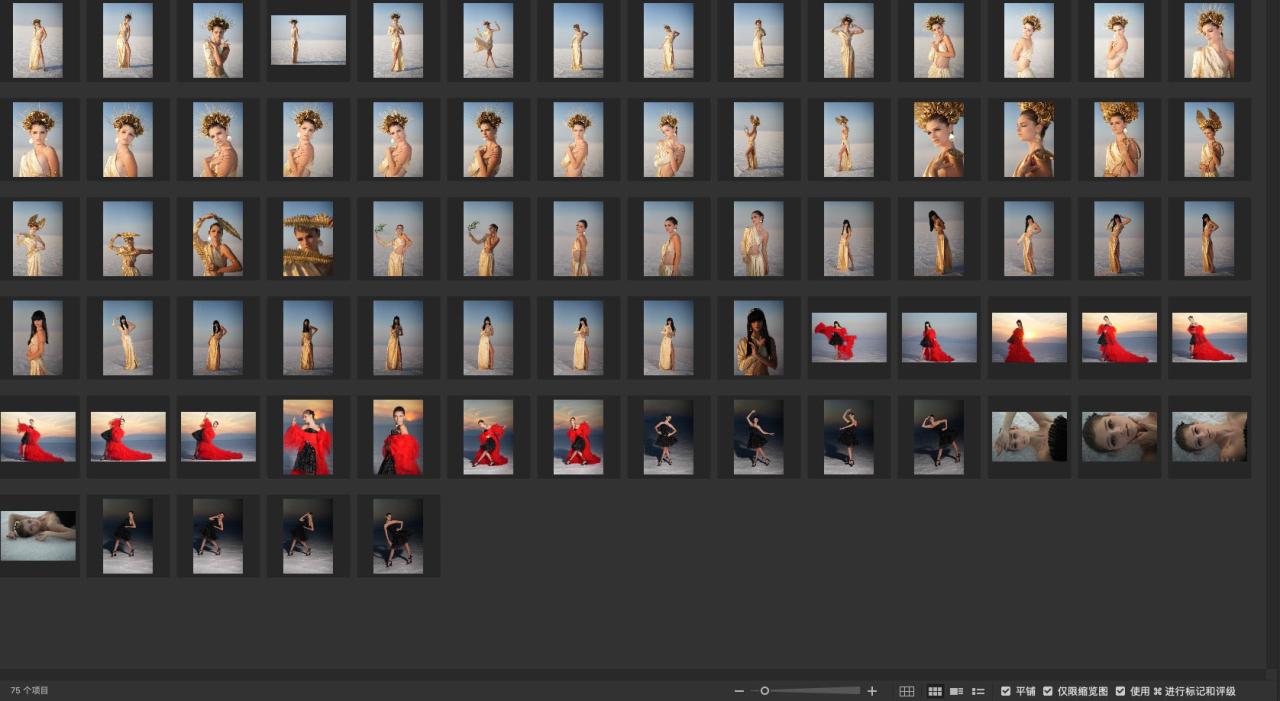This screenshot has height=701, width=1280.
Task: Switch to details view mode icon
Action: click(x=956, y=691)
